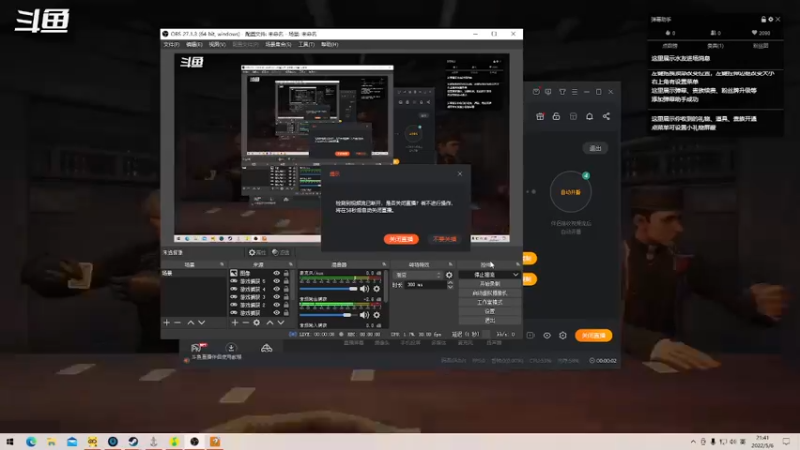Viewport: 800px width, 450px height.
Task: Add a new scene with plus icon
Action: coord(166,322)
